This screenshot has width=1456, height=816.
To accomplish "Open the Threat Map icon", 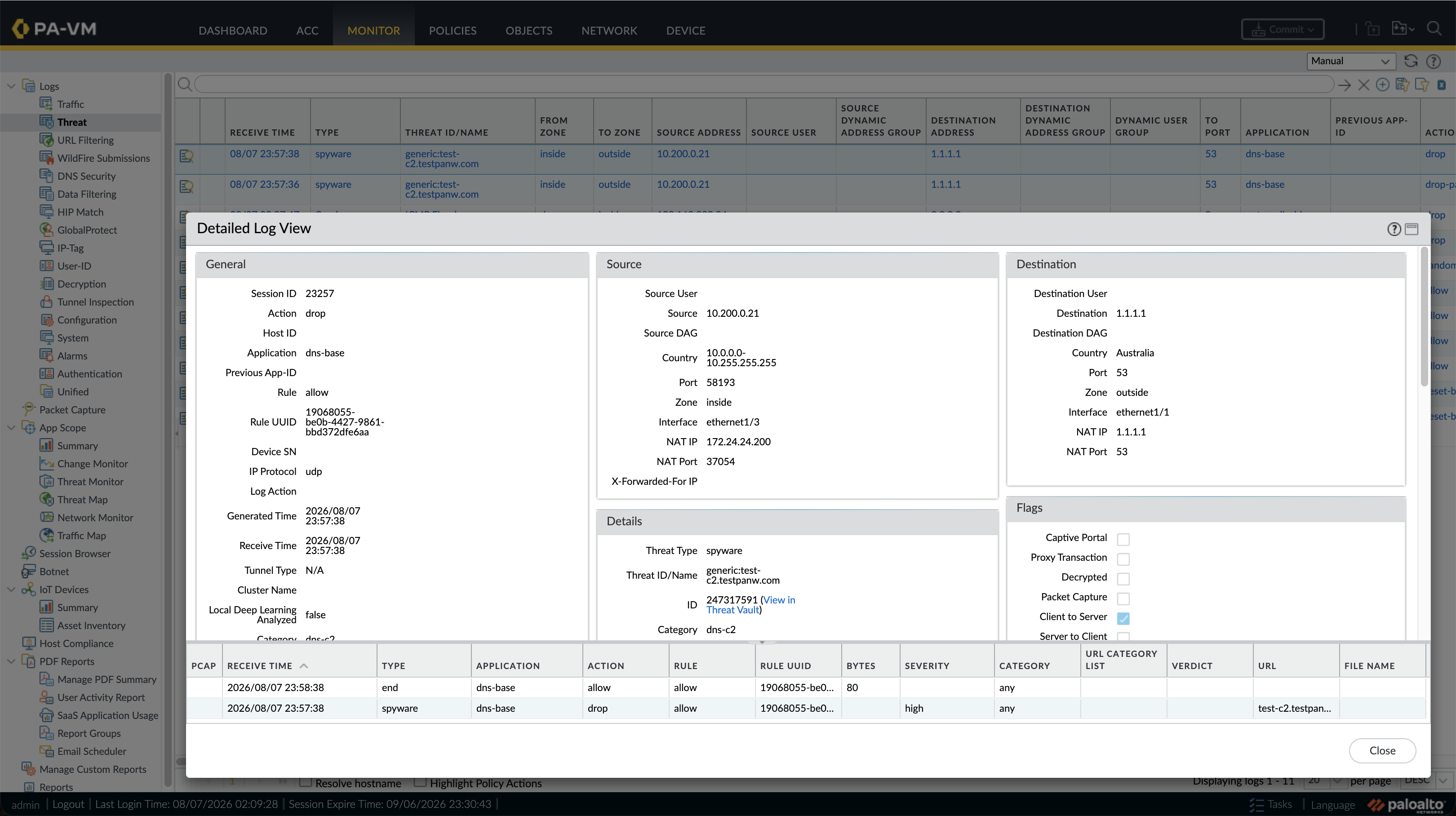I will [46, 499].
